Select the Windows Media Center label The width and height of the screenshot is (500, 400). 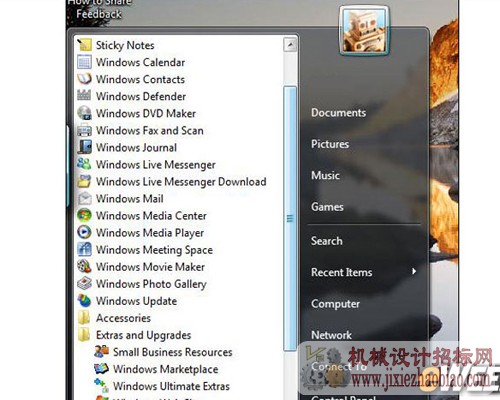pos(151,216)
